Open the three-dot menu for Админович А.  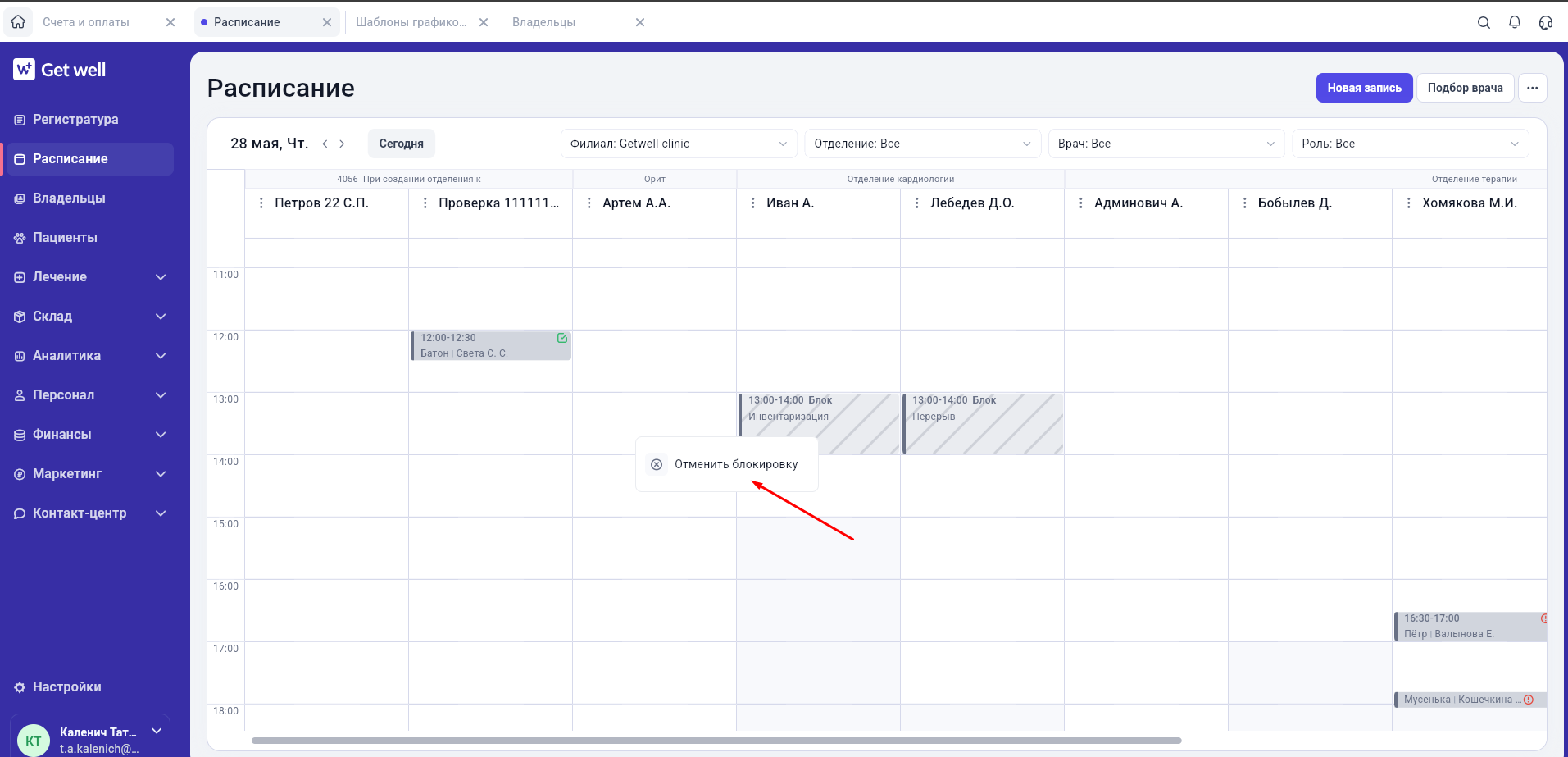(x=1081, y=203)
